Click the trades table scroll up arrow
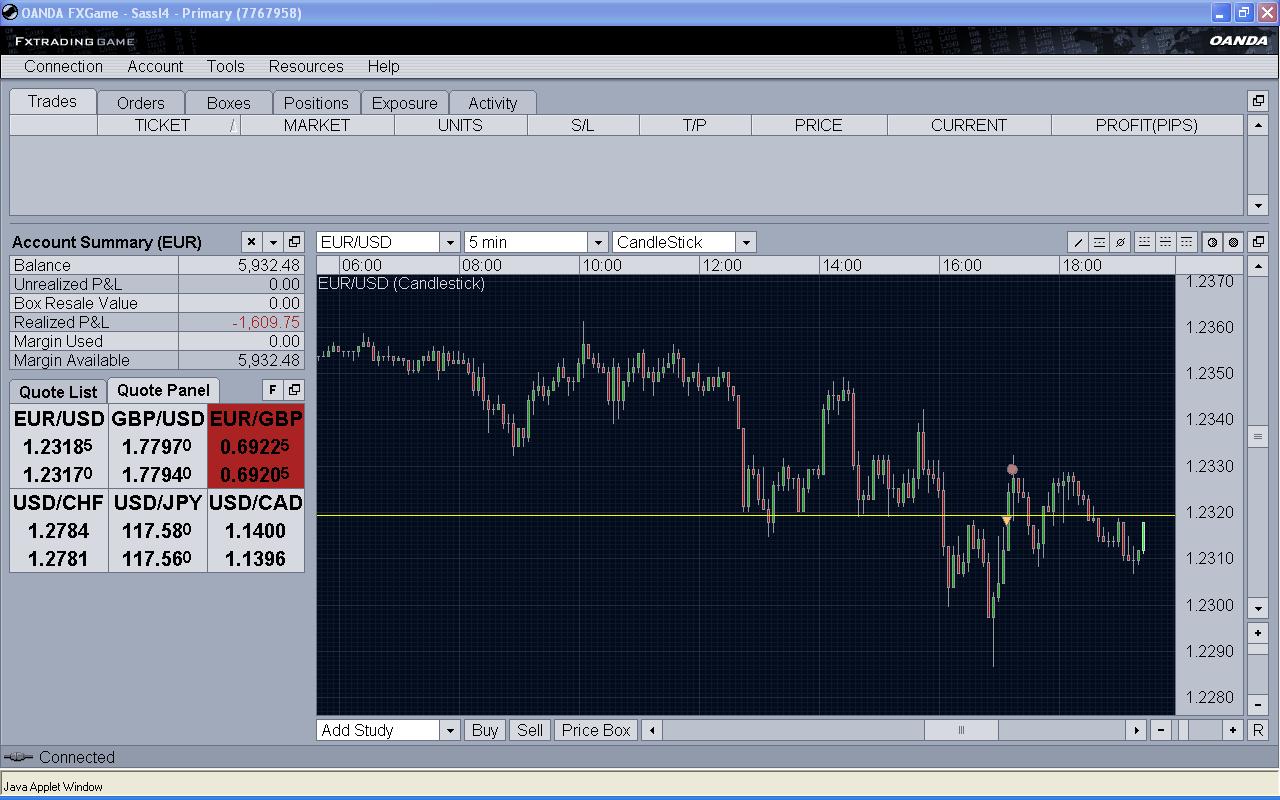 (x=1258, y=125)
